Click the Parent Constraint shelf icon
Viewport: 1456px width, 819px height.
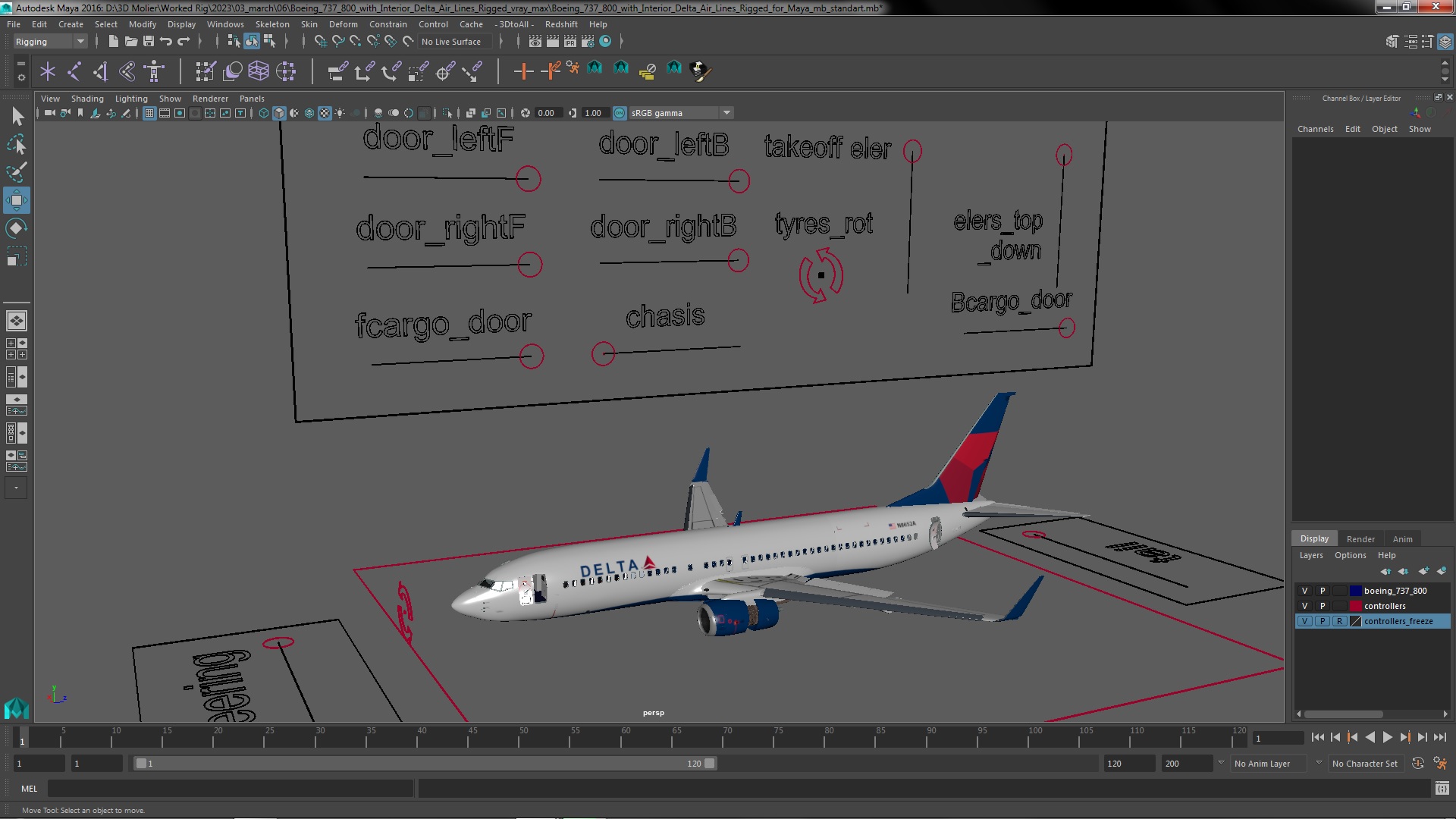click(x=337, y=71)
